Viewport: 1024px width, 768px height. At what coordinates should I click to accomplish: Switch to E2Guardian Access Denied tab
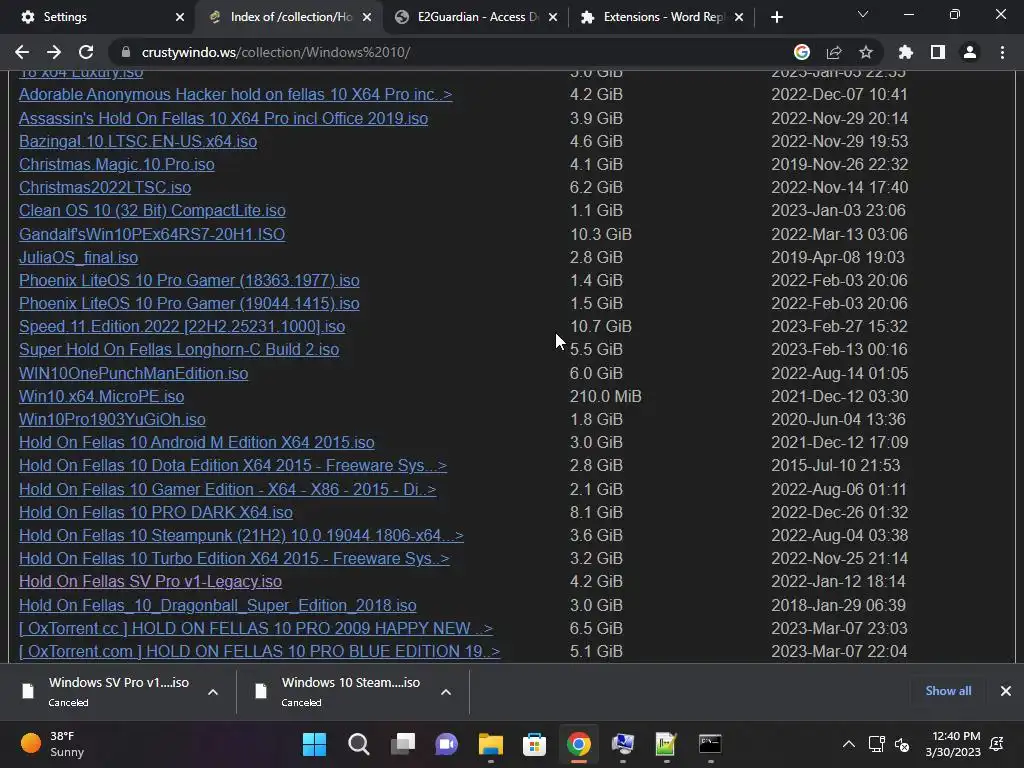tap(478, 17)
